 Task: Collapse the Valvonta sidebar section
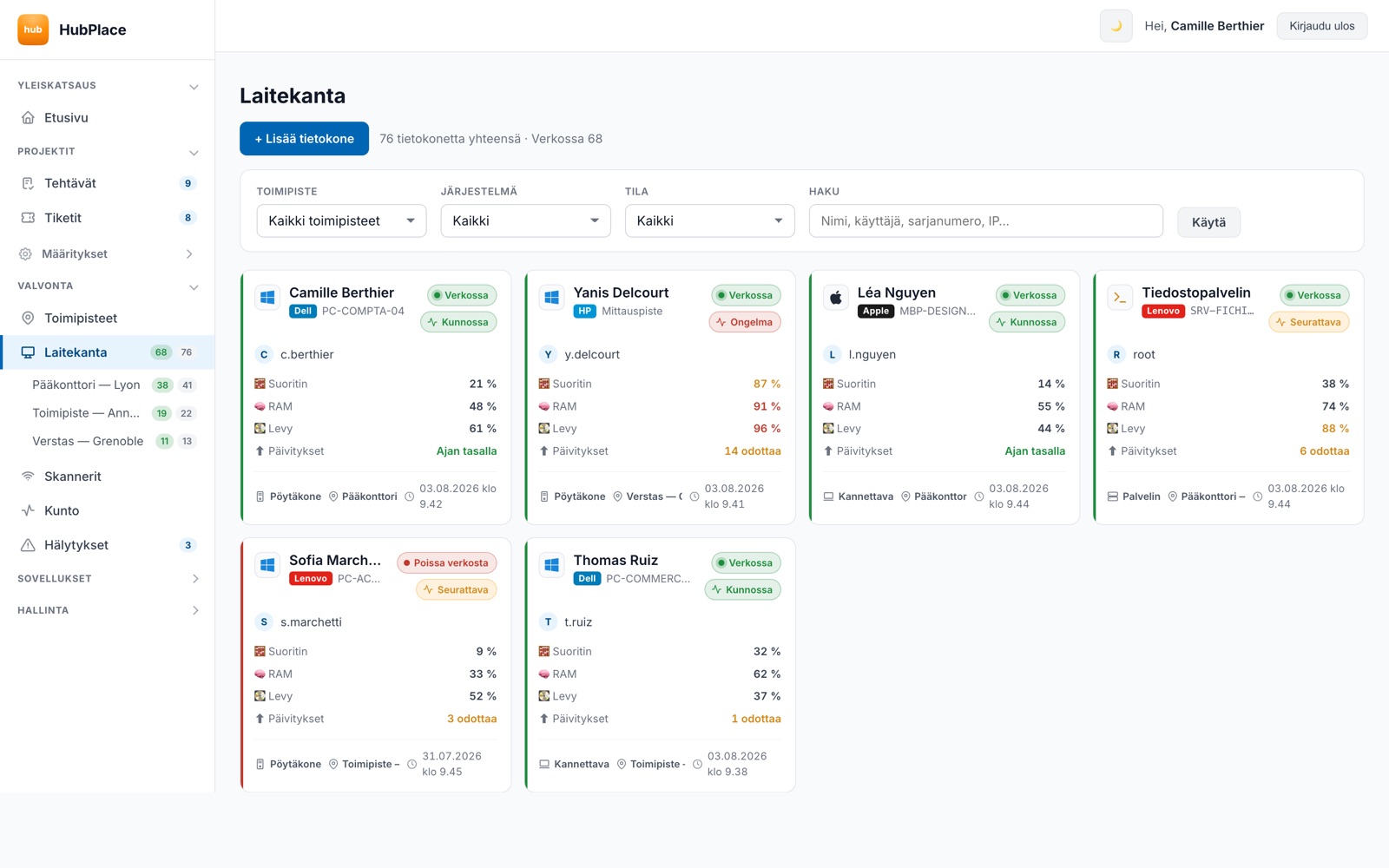[x=194, y=286]
